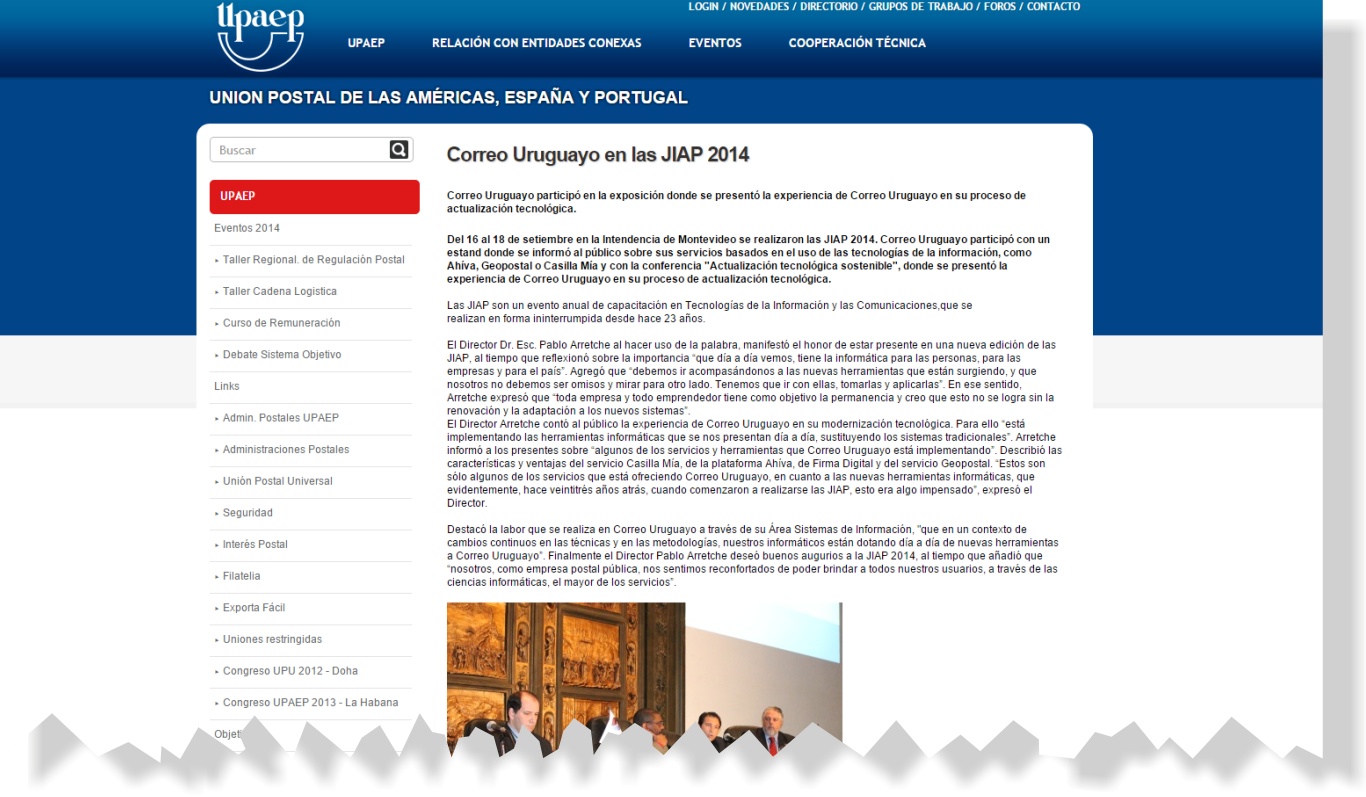
Task: Select the red UPAEP sidebar header
Action: click(x=314, y=196)
